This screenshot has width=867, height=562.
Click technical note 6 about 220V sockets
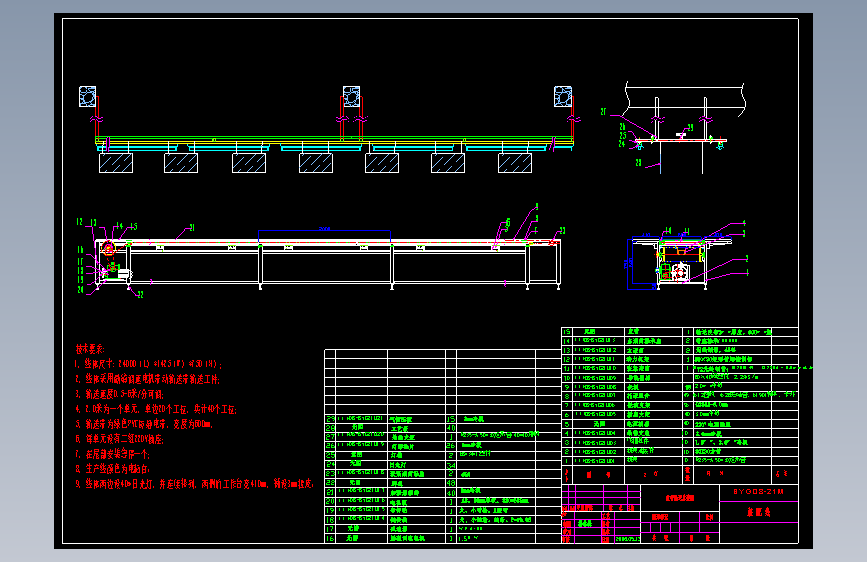point(119,439)
